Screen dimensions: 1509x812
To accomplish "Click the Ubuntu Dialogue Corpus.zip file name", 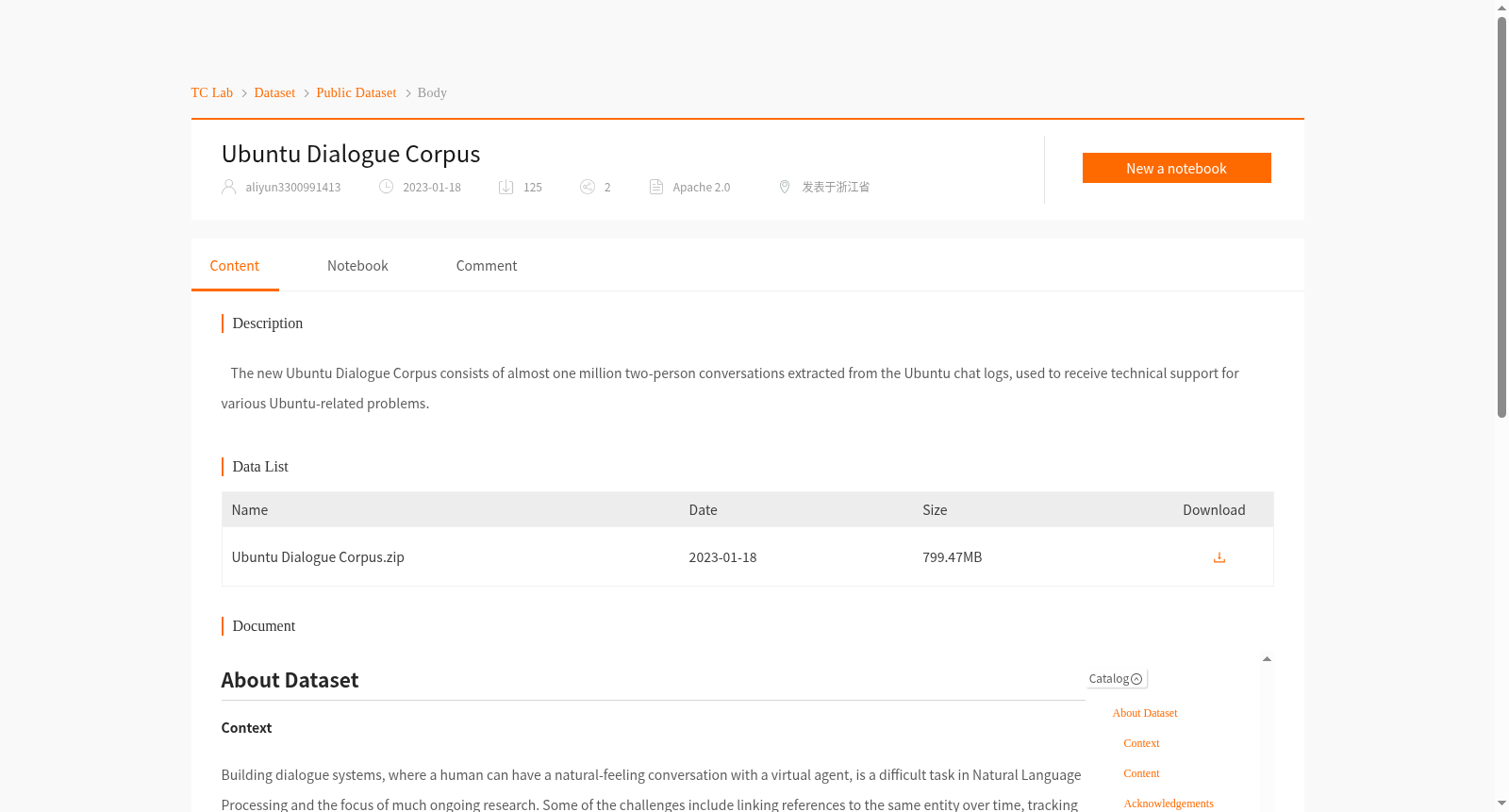I will [x=318, y=557].
